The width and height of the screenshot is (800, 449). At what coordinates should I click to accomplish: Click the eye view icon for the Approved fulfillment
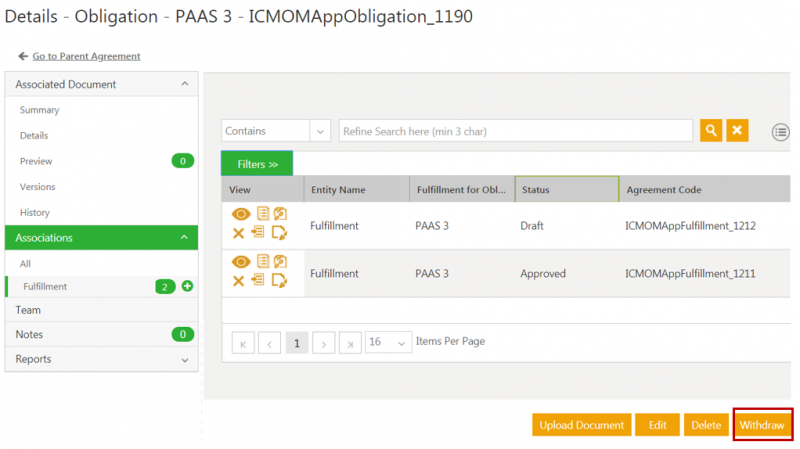click(x=240, y=262)
